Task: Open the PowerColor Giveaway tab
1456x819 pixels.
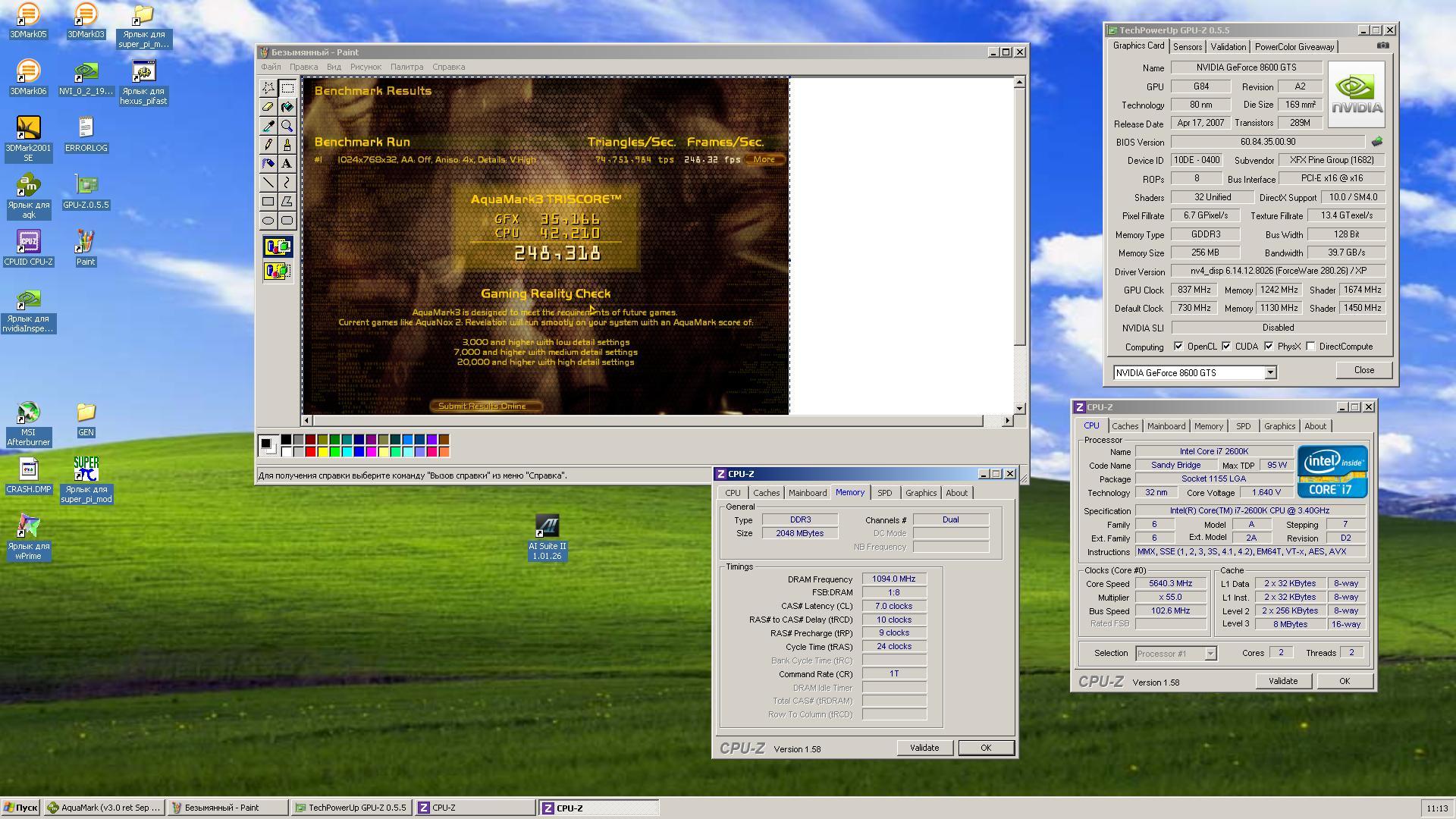Action: 1294,47
